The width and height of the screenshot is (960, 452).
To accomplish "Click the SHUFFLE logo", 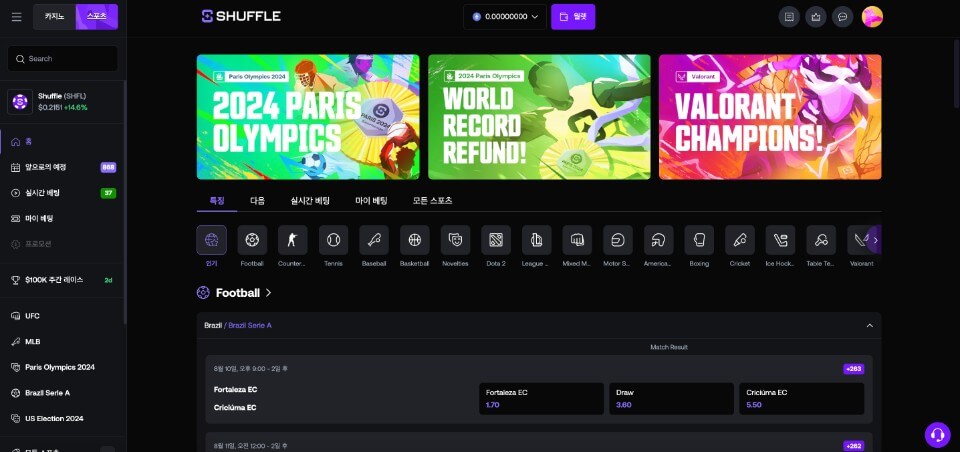I will (241, 17).
